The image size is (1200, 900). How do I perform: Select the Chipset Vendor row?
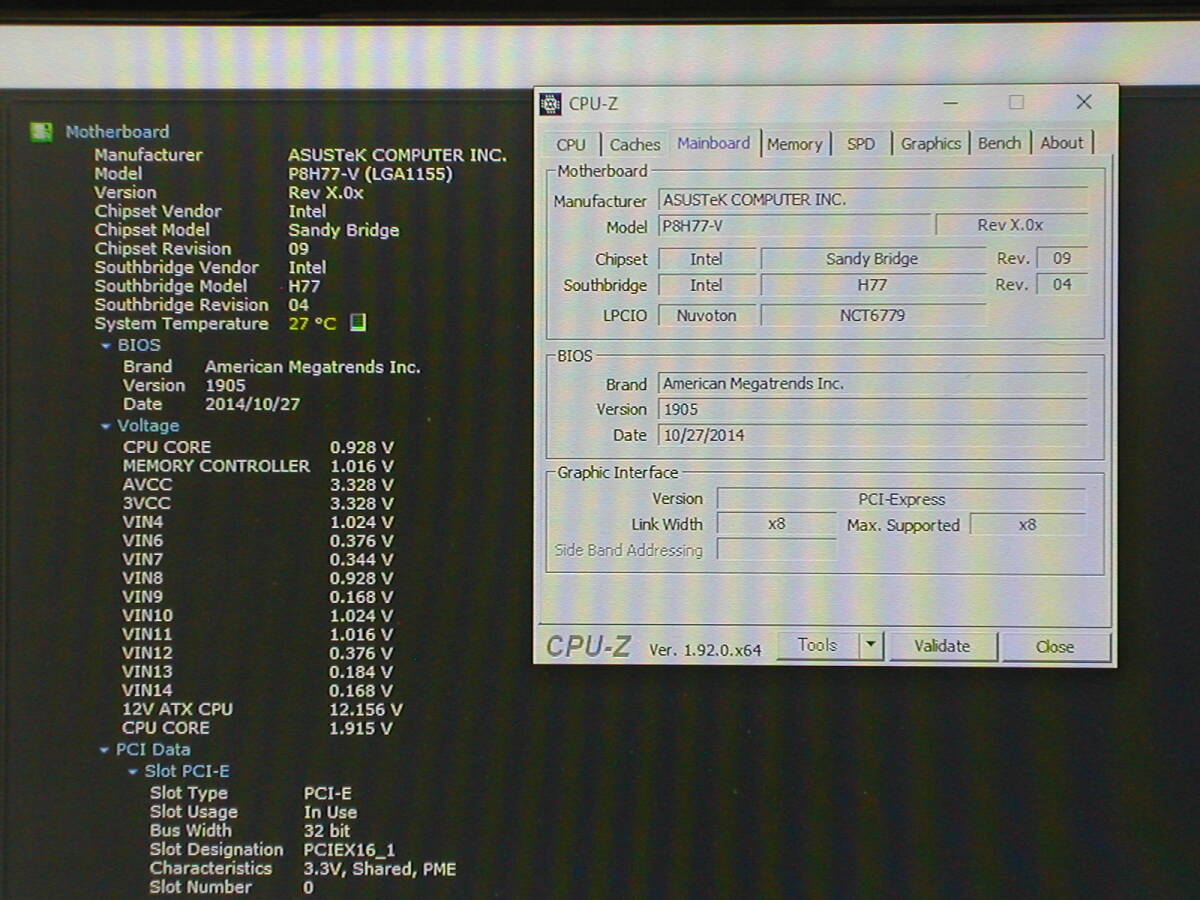pos(210,212)
